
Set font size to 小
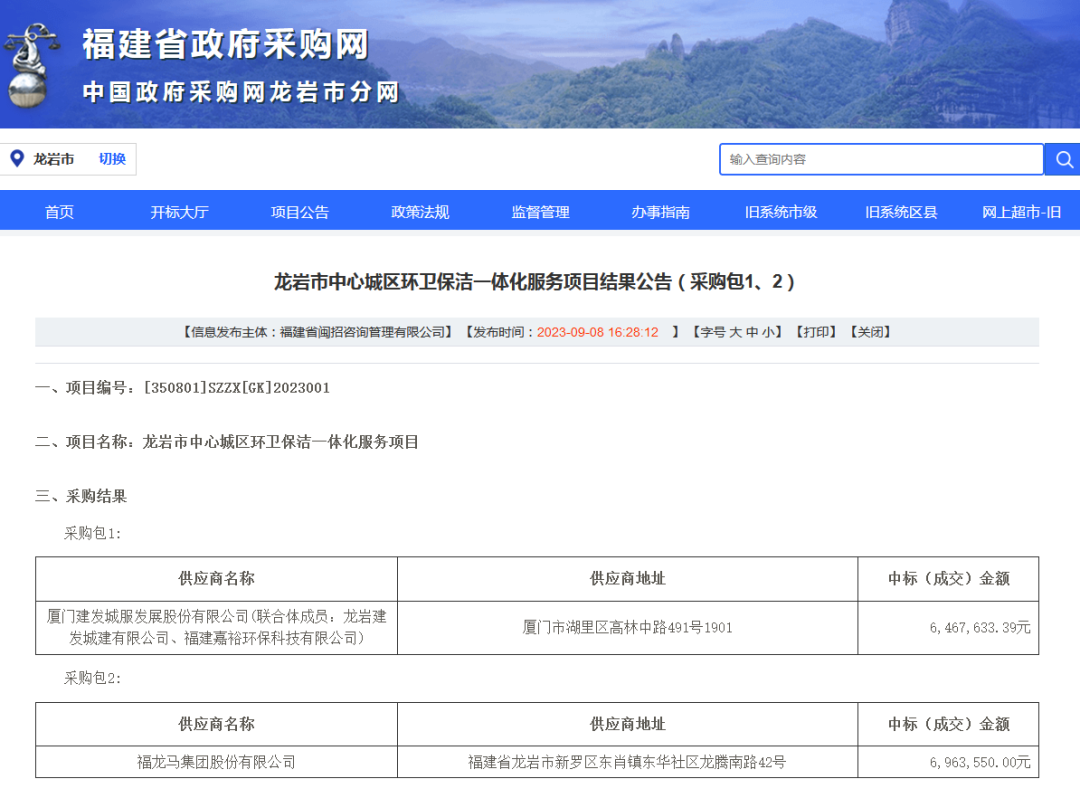(768, 333)
